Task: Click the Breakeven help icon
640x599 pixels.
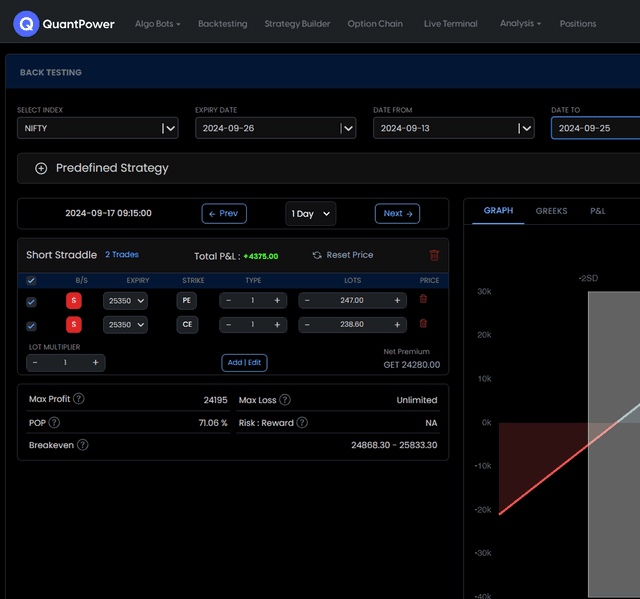Action: pyautogui.click(x=83, y=445)
